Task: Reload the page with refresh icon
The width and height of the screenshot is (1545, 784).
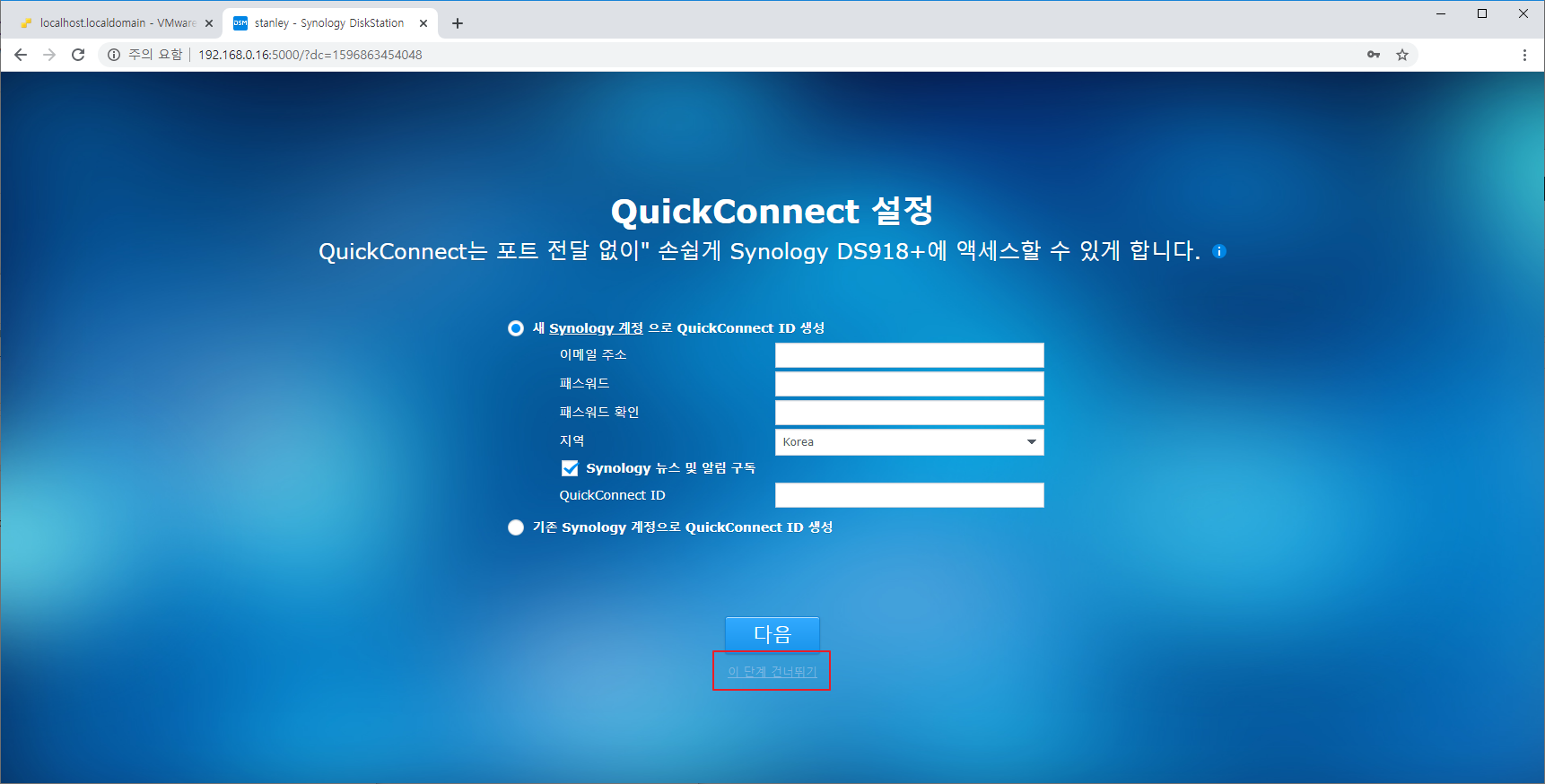Action: (x=78, y=55)
